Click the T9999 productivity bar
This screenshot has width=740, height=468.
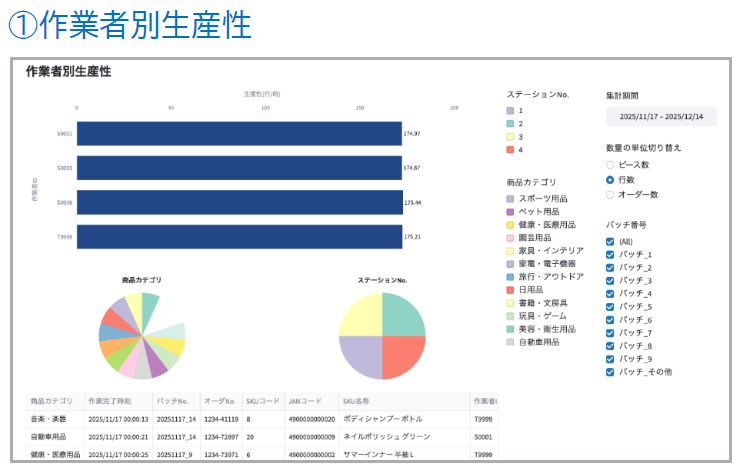point(240,237)
